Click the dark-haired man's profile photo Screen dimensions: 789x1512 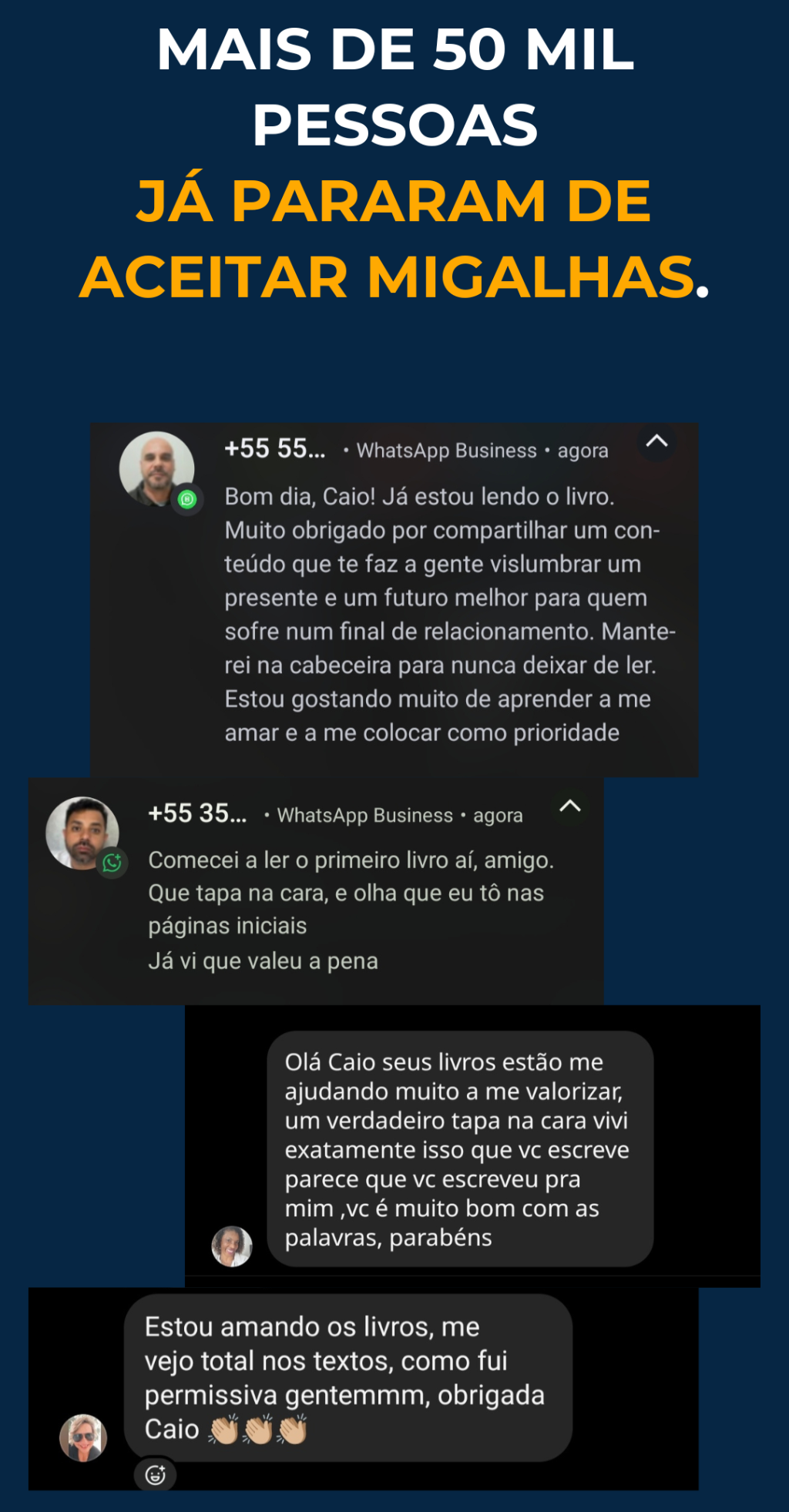[x=82, y=833]
